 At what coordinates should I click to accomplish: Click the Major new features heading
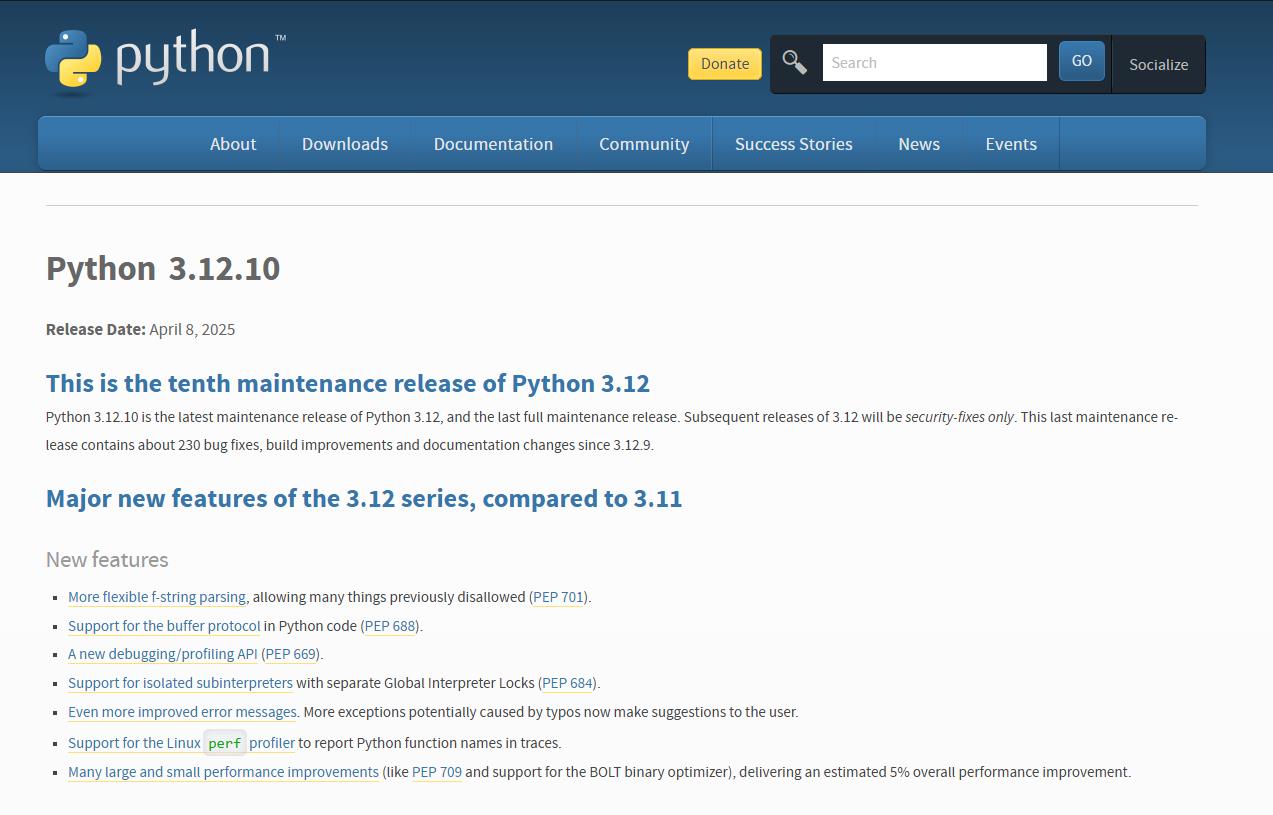pyautogui.click(x=364, y=499)
